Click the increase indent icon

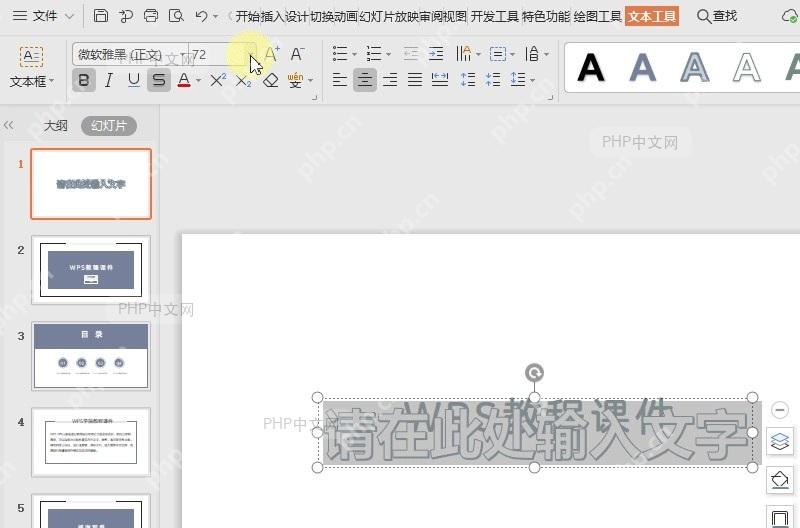[x=436, y=54]
